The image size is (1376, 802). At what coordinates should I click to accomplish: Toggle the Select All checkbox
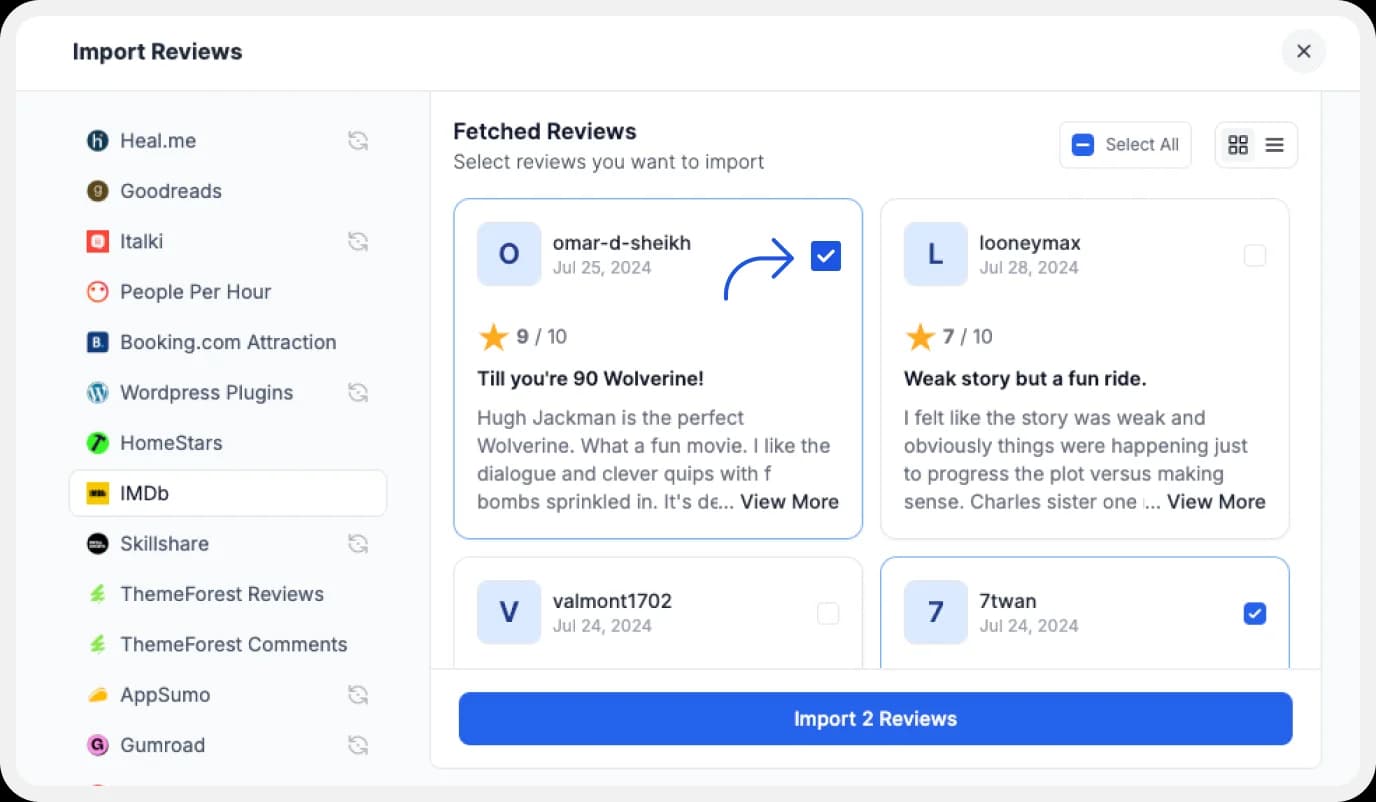click(1082, 144)
